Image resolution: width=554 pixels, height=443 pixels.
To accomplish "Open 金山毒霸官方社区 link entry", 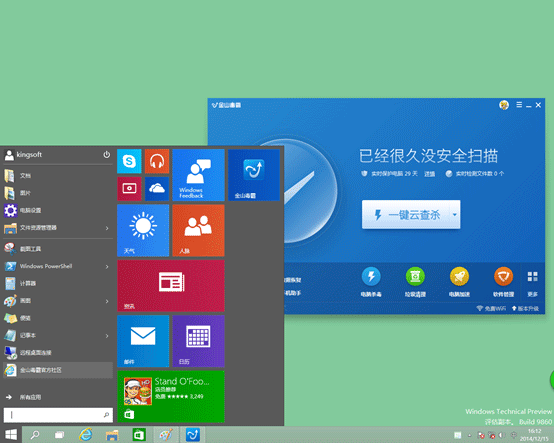I will coord(58,370).
